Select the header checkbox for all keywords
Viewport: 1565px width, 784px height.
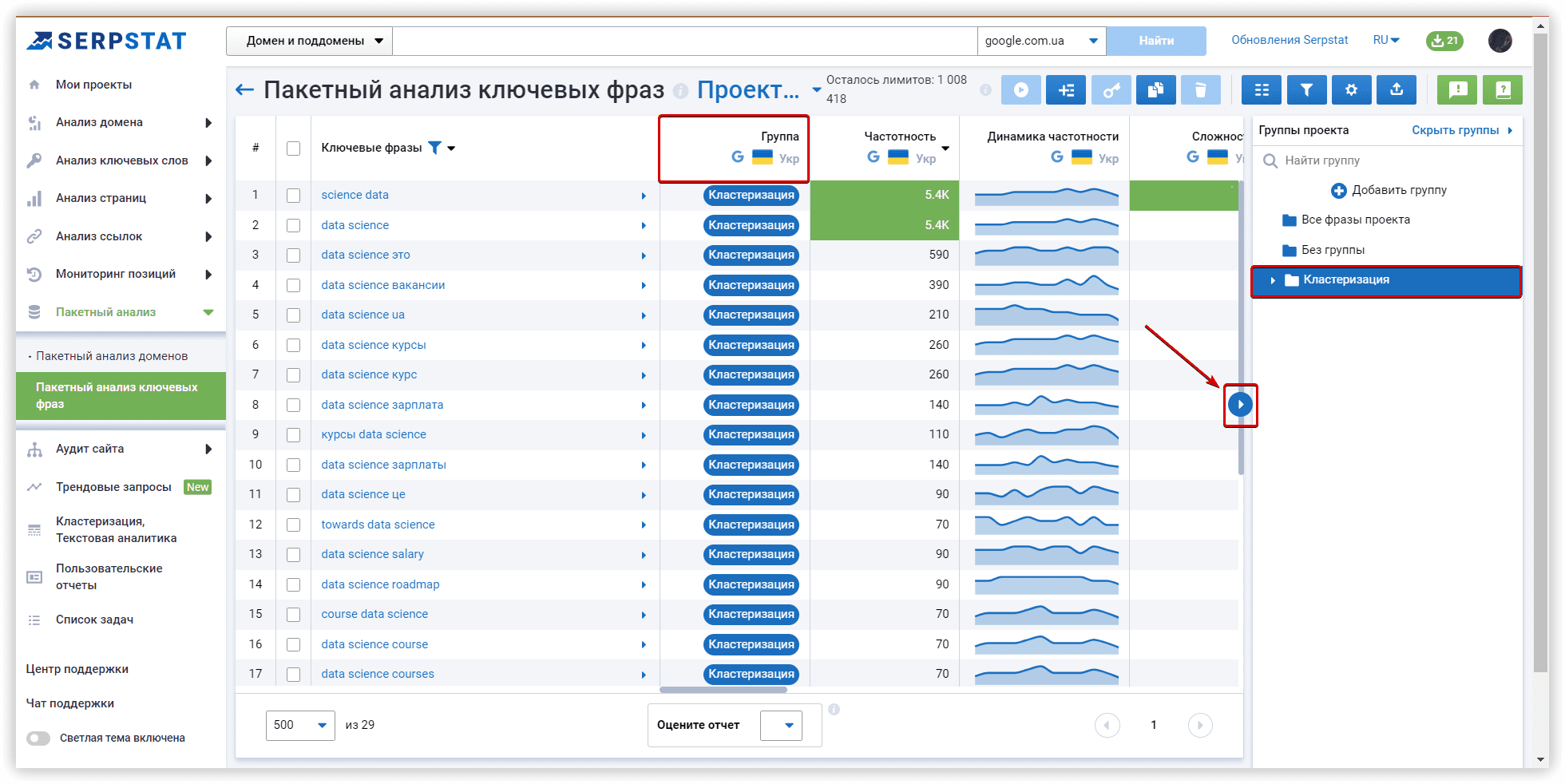point(293,148)
